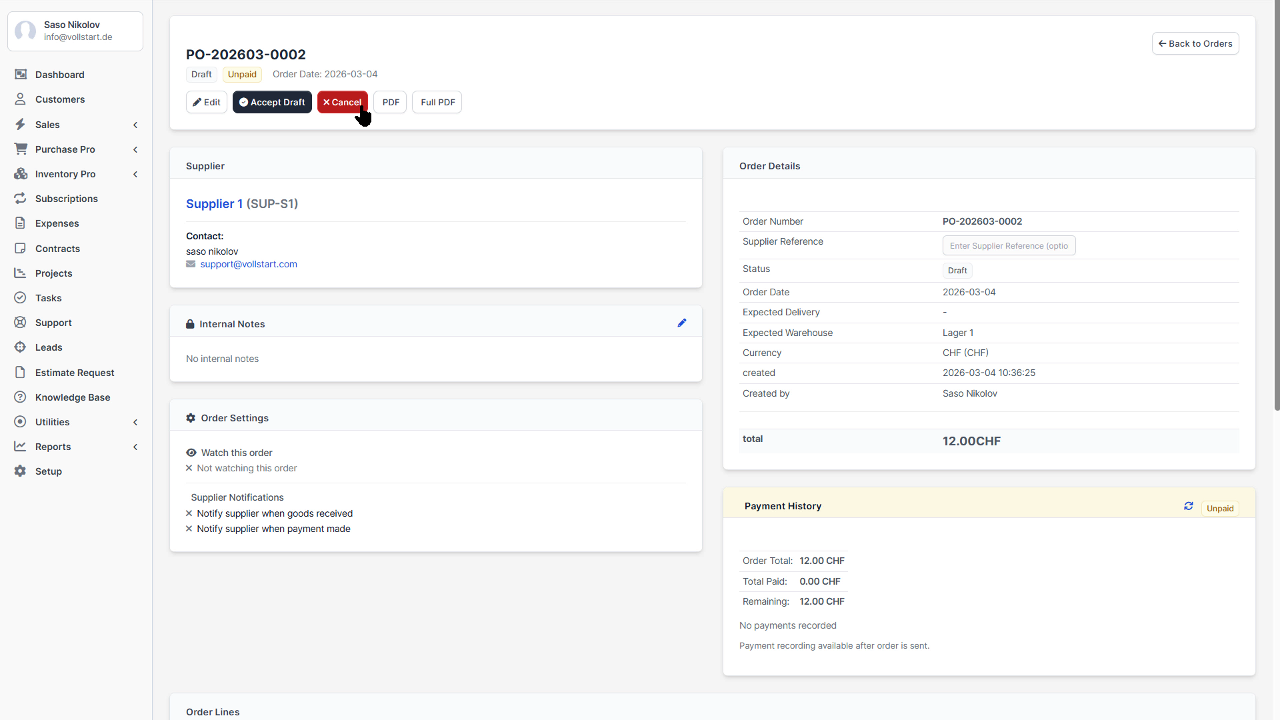Click the Subscriptions refresh icon
Screen dimensions: 1280x720
20,199
